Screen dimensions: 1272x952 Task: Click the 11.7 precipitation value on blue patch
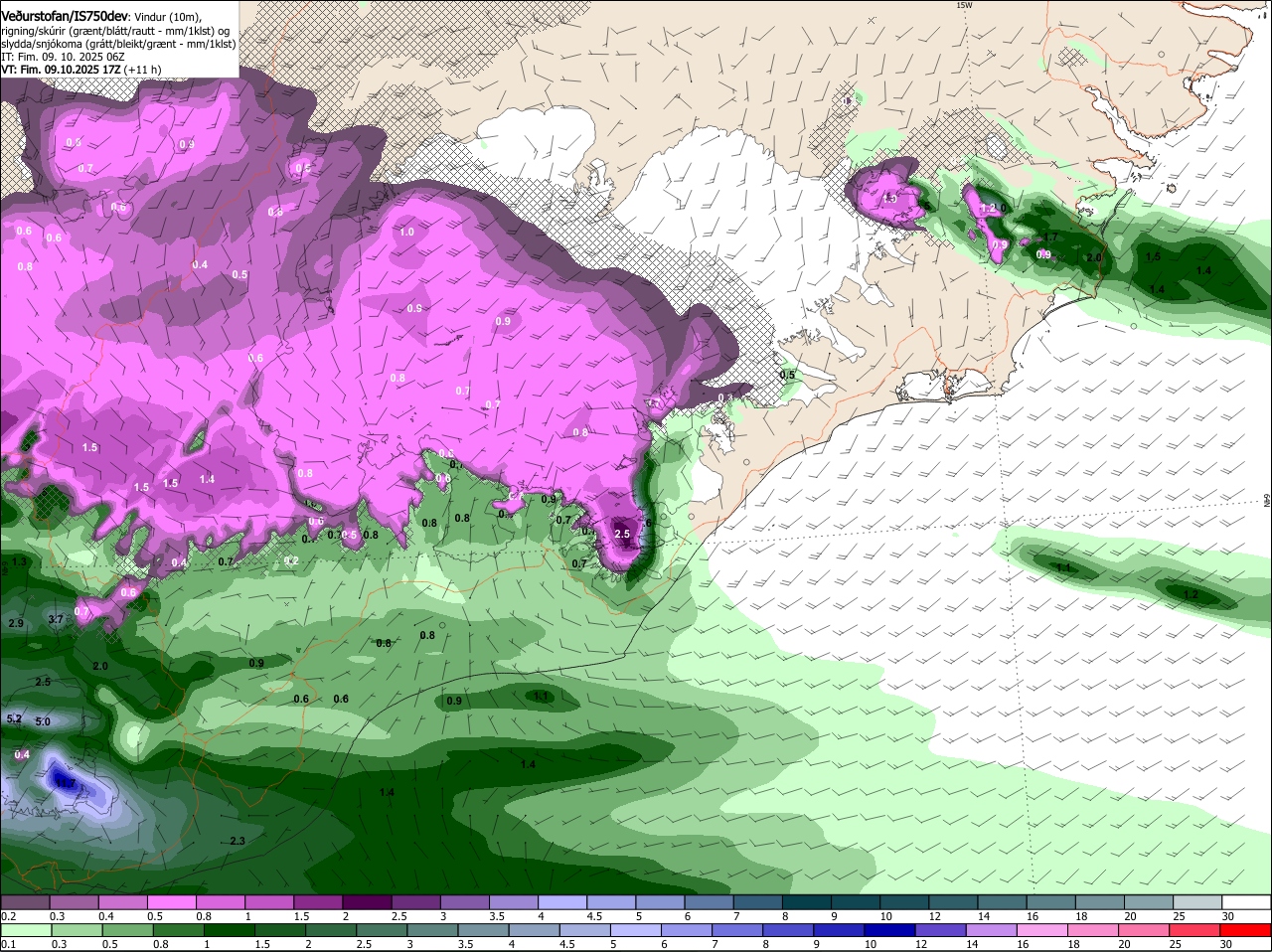67,783
